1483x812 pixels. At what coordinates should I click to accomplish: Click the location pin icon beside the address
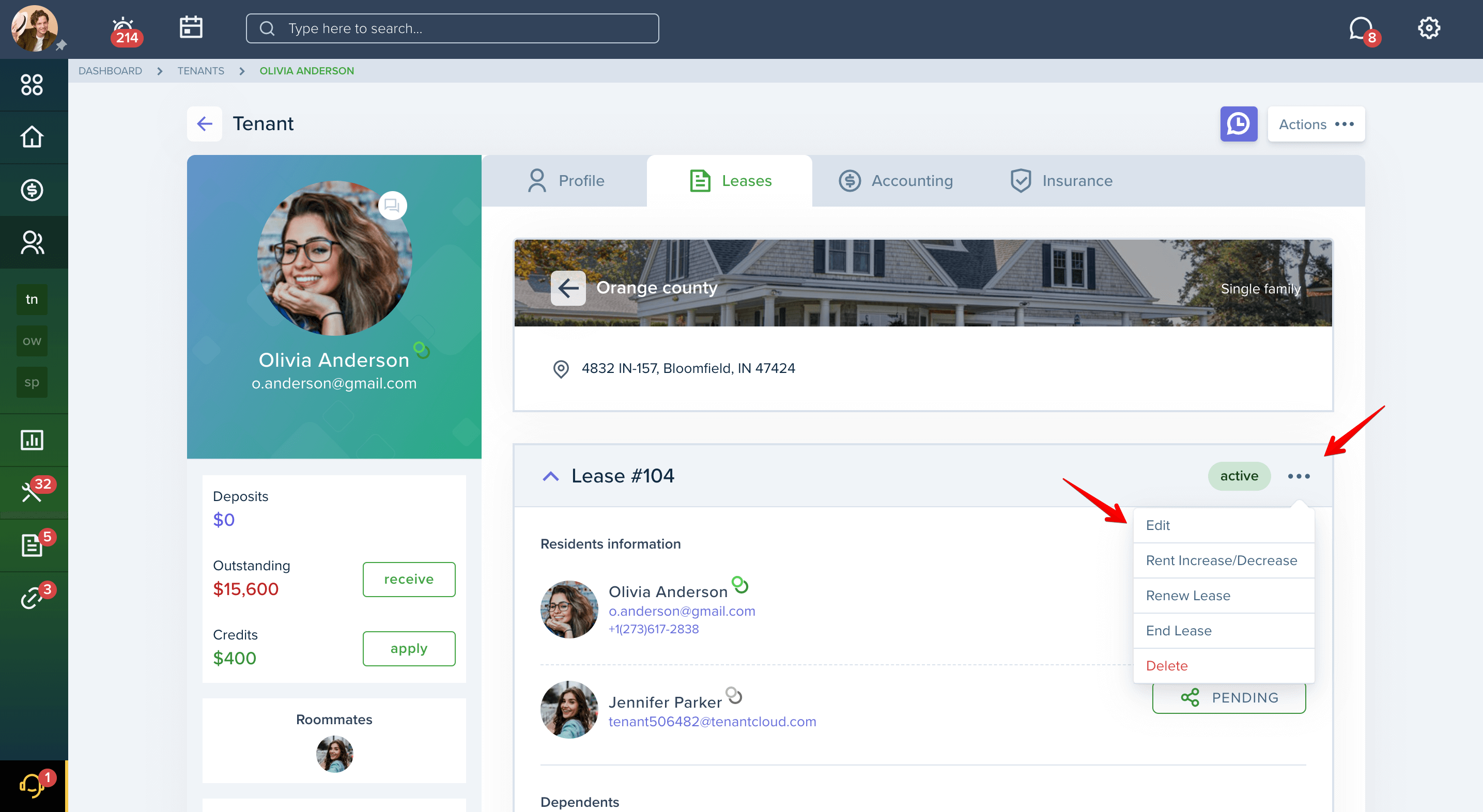(x=561, y=369)
